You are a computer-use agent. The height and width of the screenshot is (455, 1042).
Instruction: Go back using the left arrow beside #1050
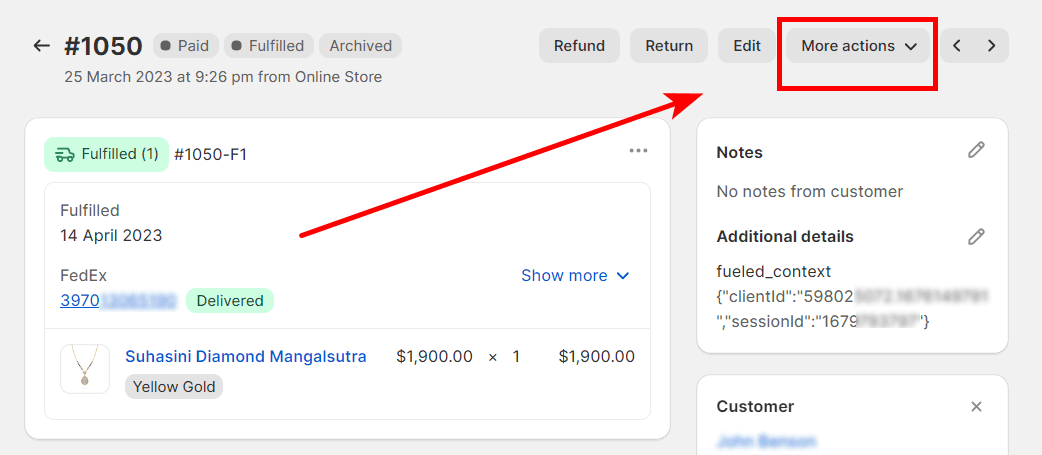pos(42,46)
